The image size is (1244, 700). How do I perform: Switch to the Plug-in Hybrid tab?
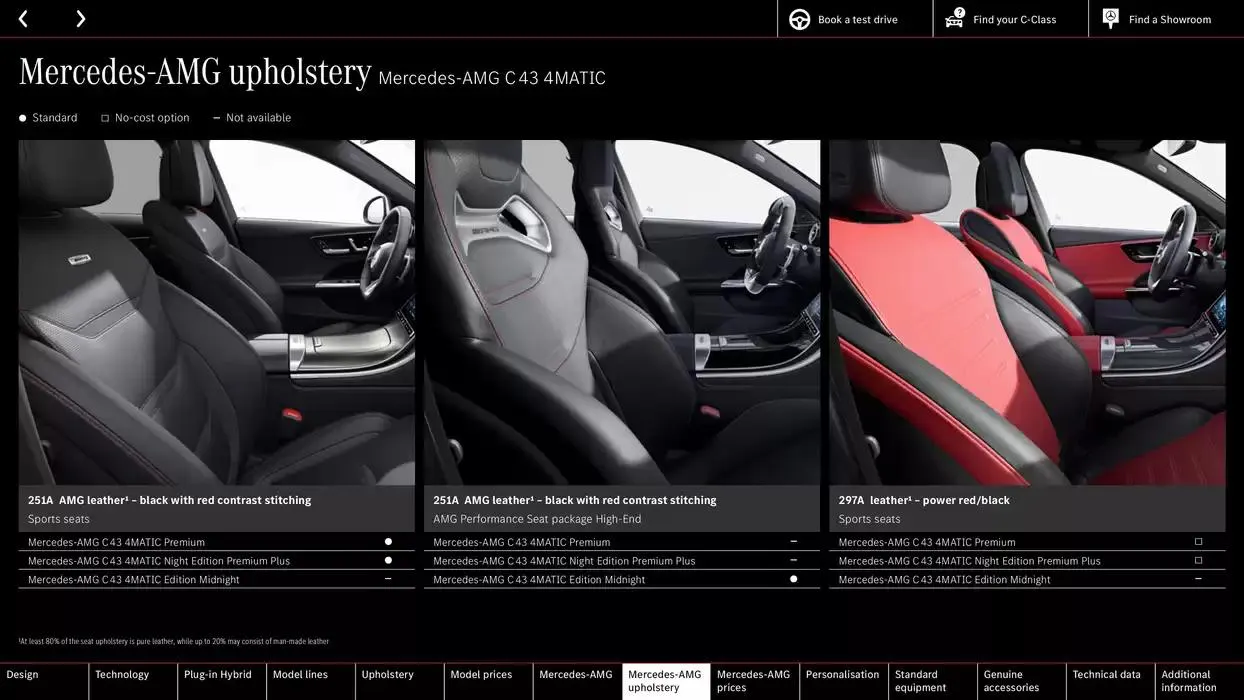[x=220, y=674]
